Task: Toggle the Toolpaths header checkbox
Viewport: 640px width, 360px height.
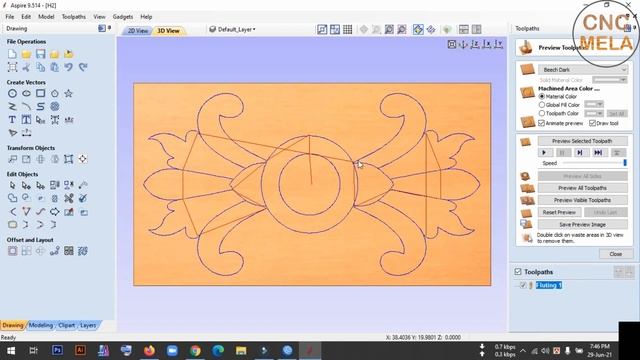Action: 518,271
